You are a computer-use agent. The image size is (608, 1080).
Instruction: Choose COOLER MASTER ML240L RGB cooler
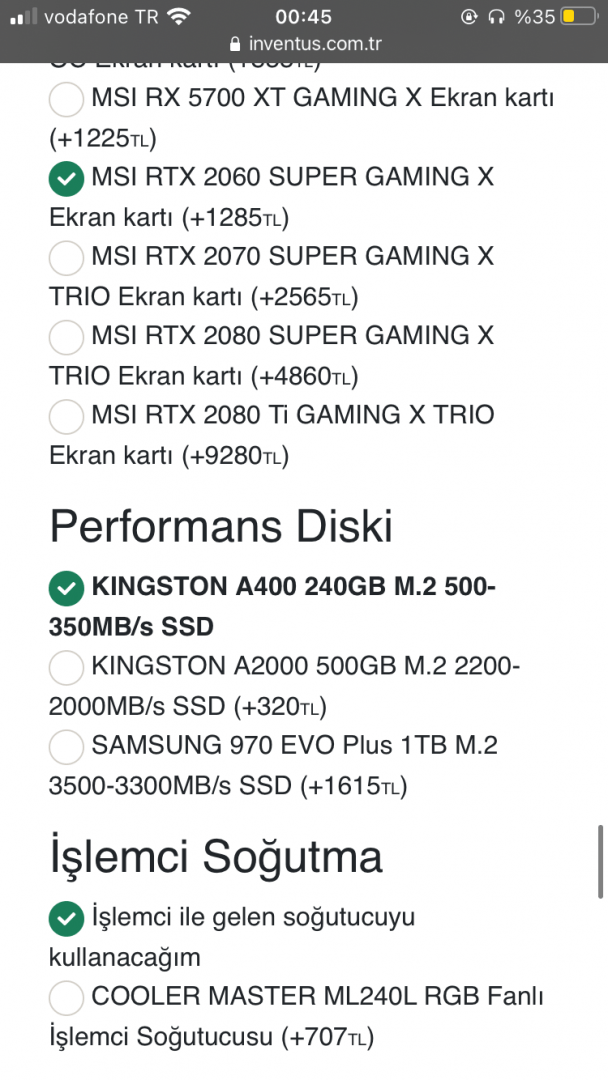(65, 997)
